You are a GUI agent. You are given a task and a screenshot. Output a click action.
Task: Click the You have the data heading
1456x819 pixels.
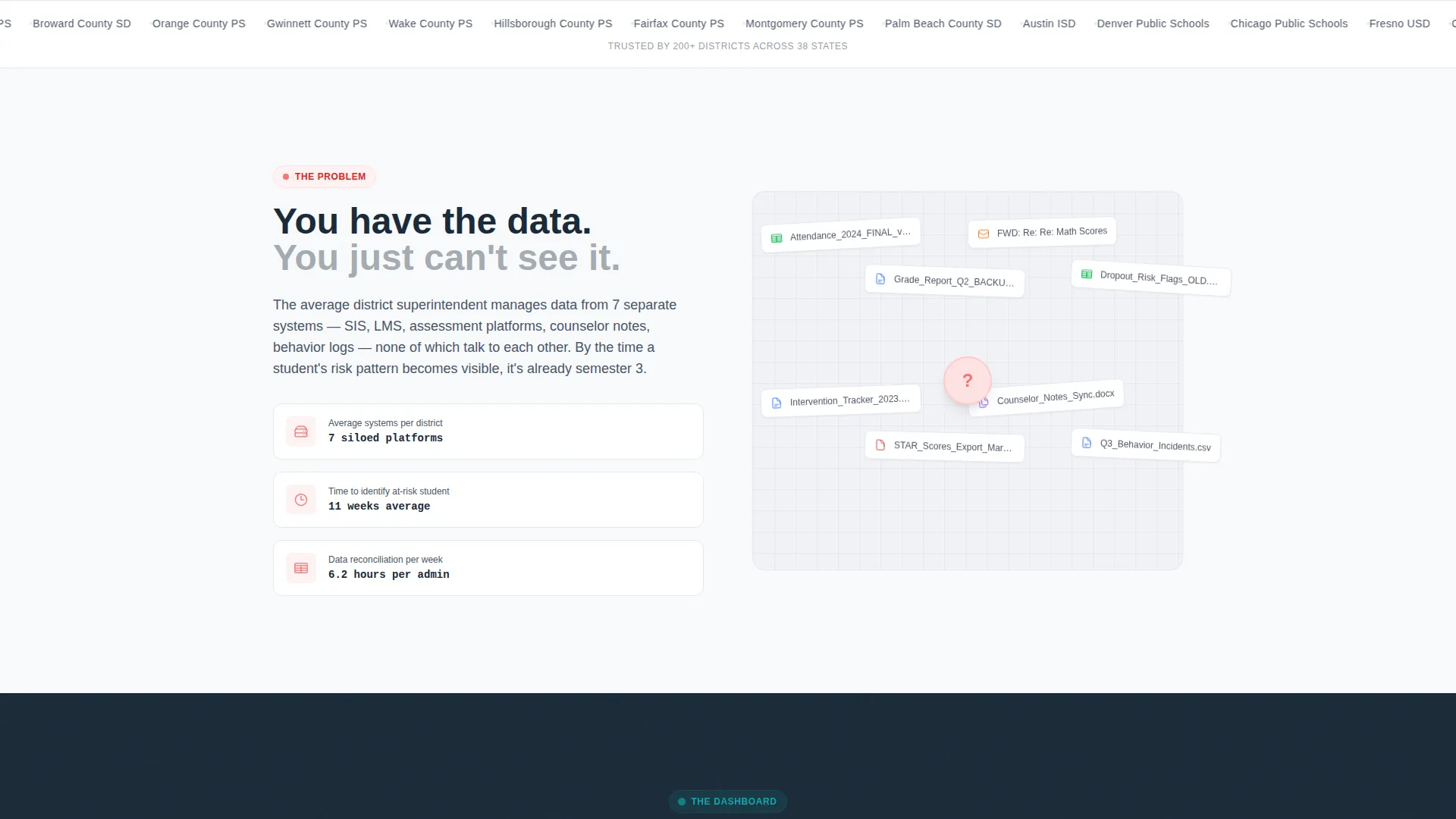coord(432,221)
